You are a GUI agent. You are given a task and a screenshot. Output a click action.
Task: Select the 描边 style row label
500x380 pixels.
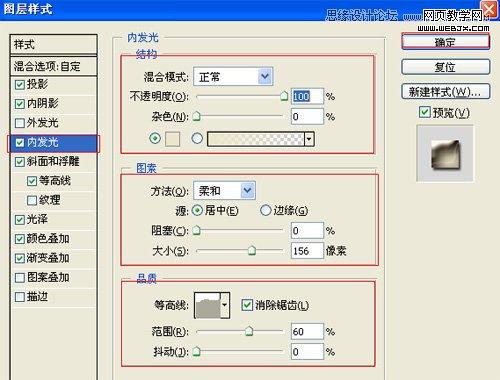coord(37,297)
